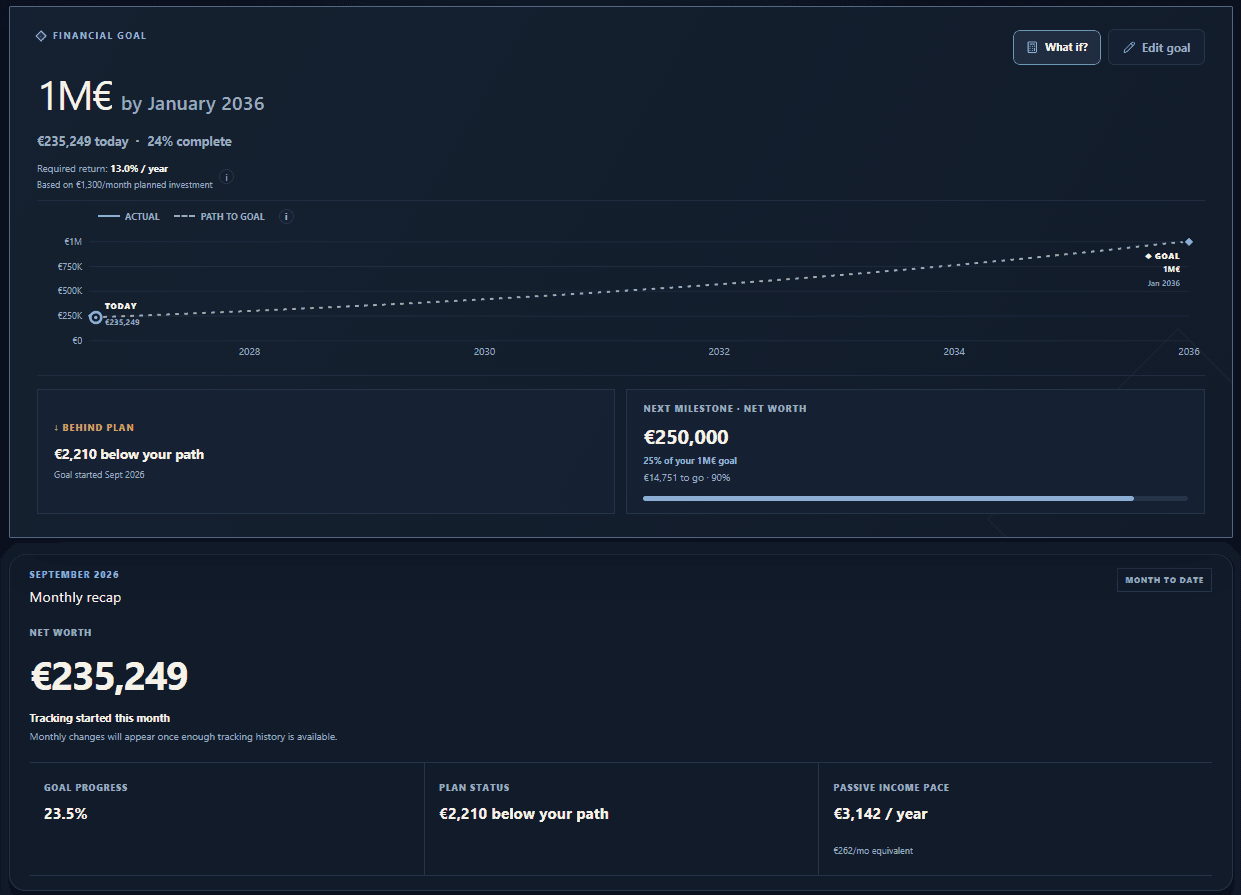Image resolution: width=1241 pixels, height=895 pixels.
Task: Click info icon beside planned investment text
Action: pyautogui.click(x=226, y=177)
